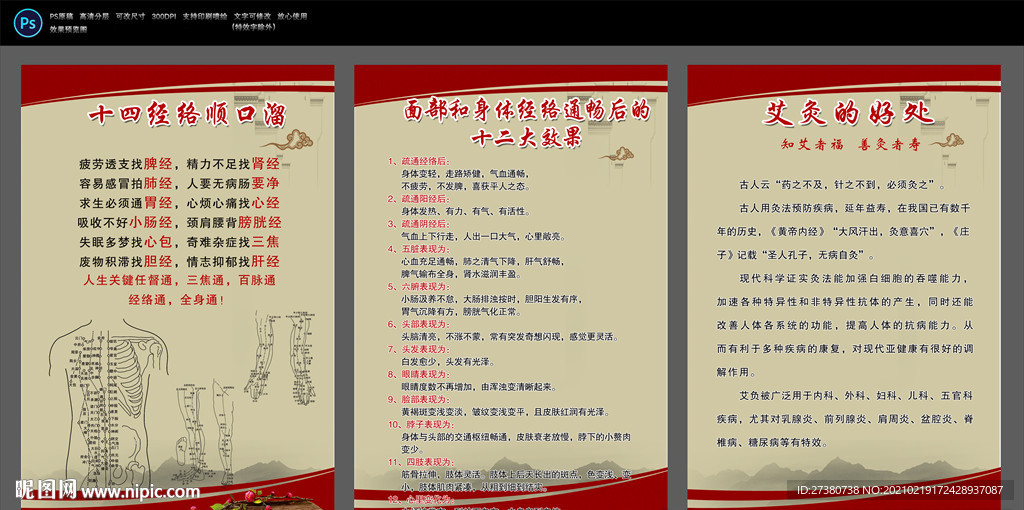Click the line '气血上下行走，人出一口大气，心里敞亮。'
1024x510 pixels.
click(x=484, y=236)
